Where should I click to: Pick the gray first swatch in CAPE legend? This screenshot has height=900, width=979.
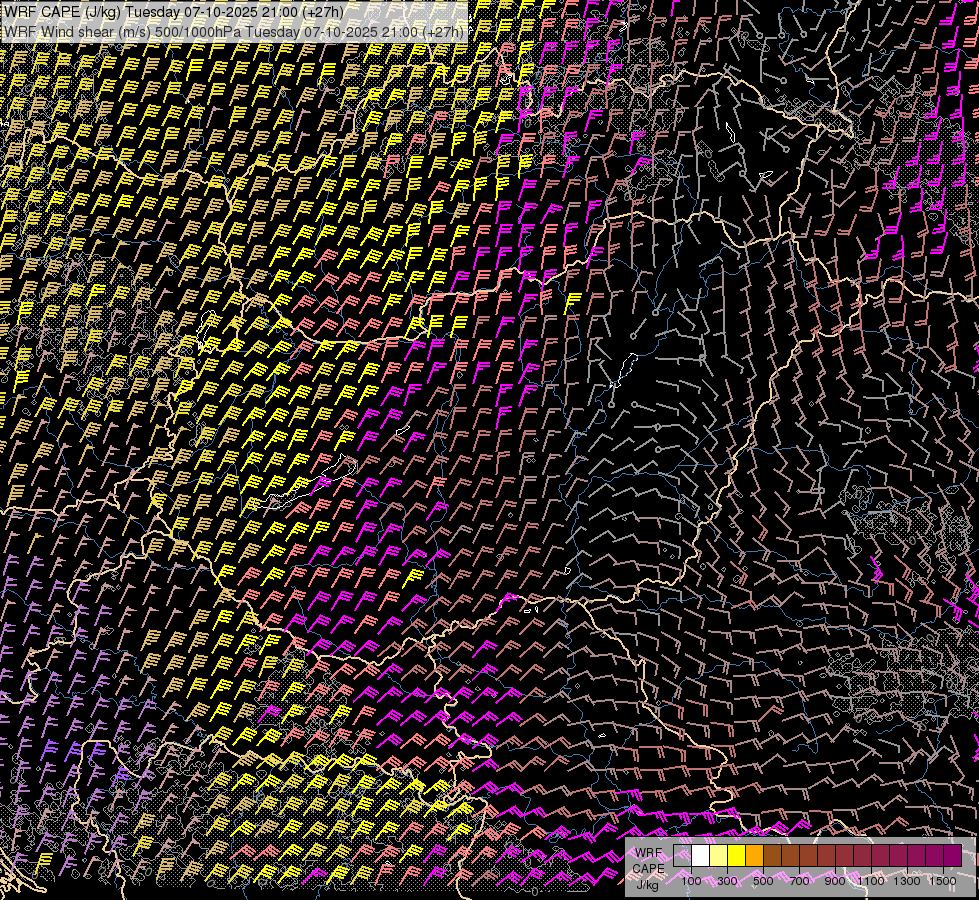click(683, 855)
